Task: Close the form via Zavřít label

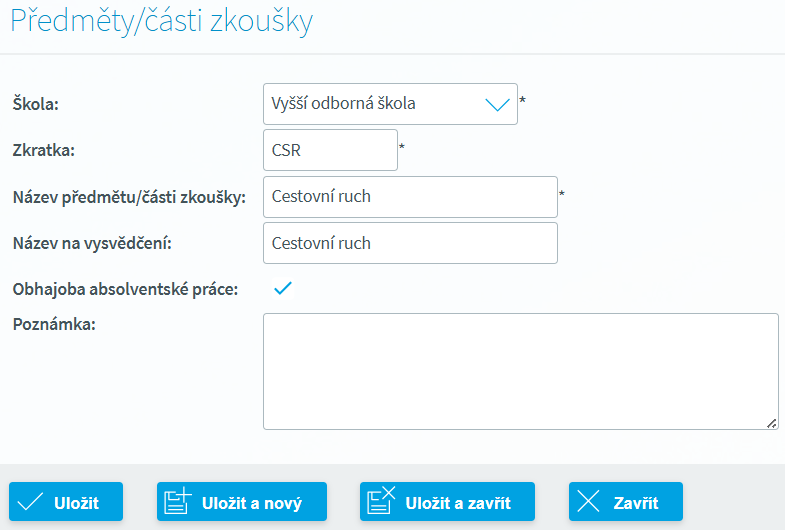Action: click(636, 502)
